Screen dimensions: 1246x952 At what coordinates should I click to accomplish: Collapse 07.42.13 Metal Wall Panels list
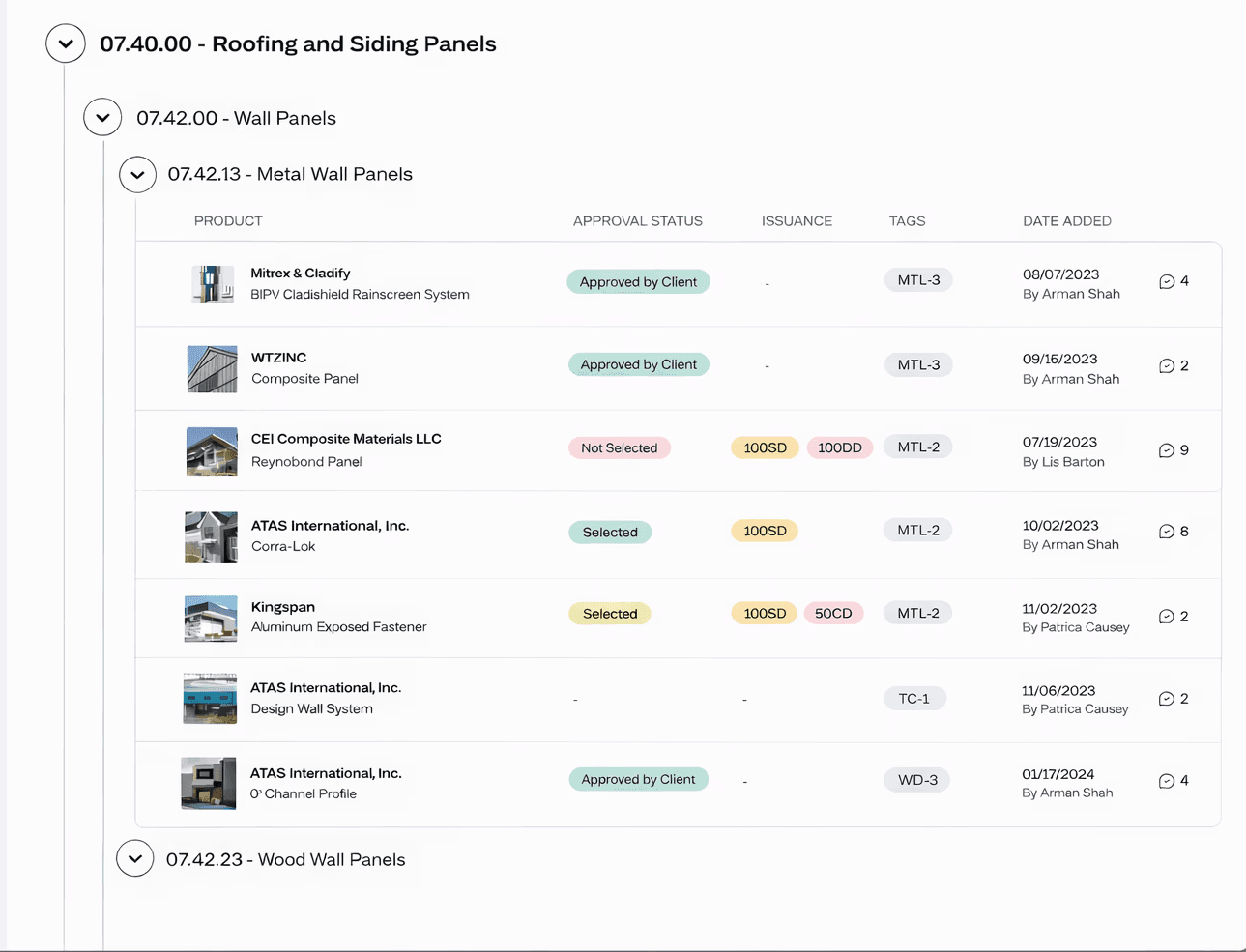pos(137,175)
